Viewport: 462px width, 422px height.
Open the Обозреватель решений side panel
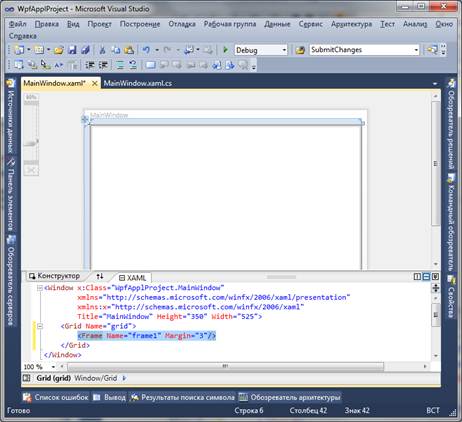click(451, 125)
